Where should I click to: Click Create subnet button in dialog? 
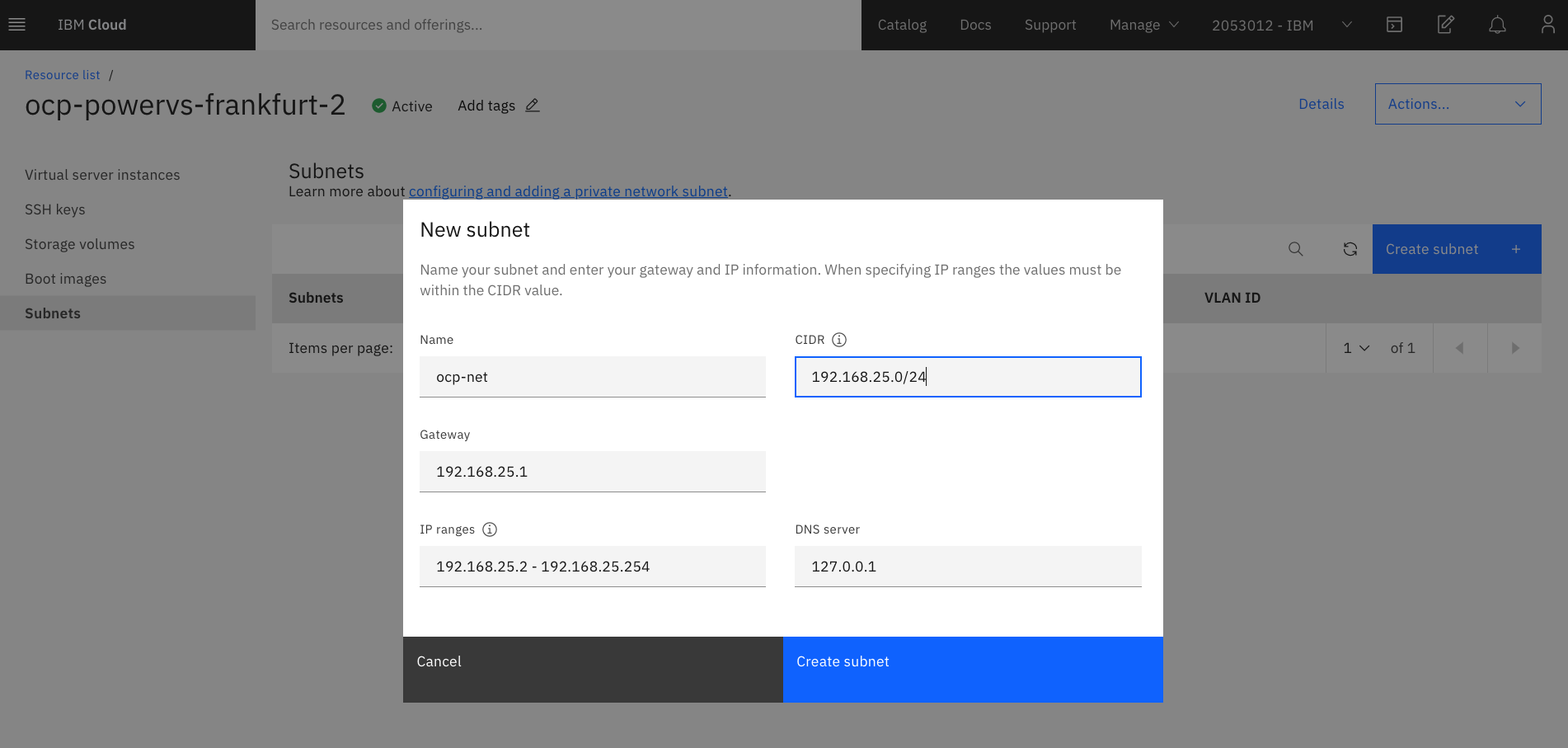click(x=973, y=670)
